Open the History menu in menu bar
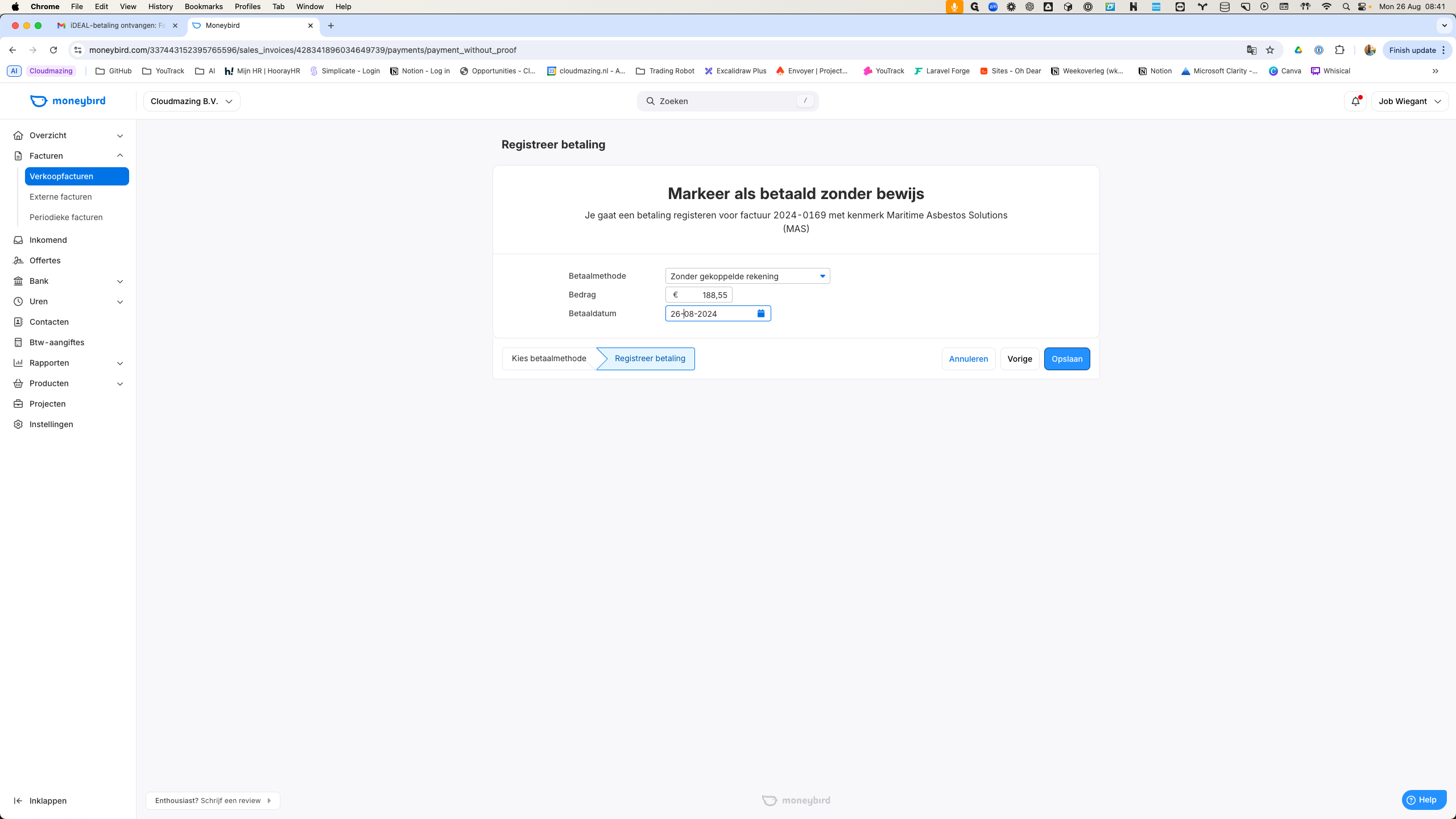Screen dimensions: 1456x819 point(160,7)
